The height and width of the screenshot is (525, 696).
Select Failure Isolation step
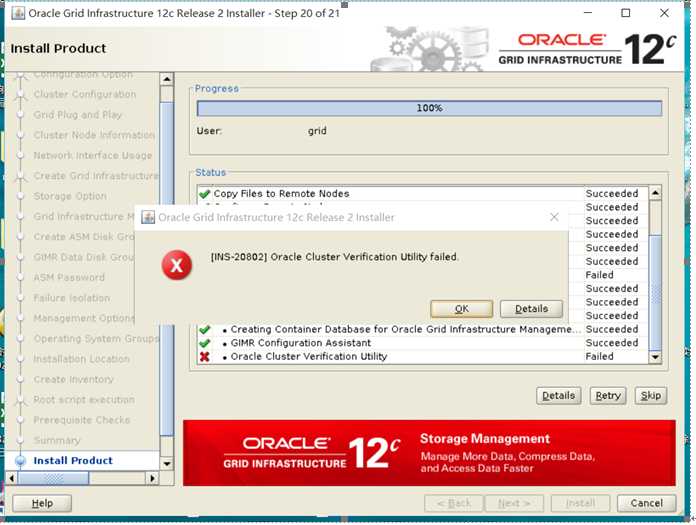pos(71,298)
